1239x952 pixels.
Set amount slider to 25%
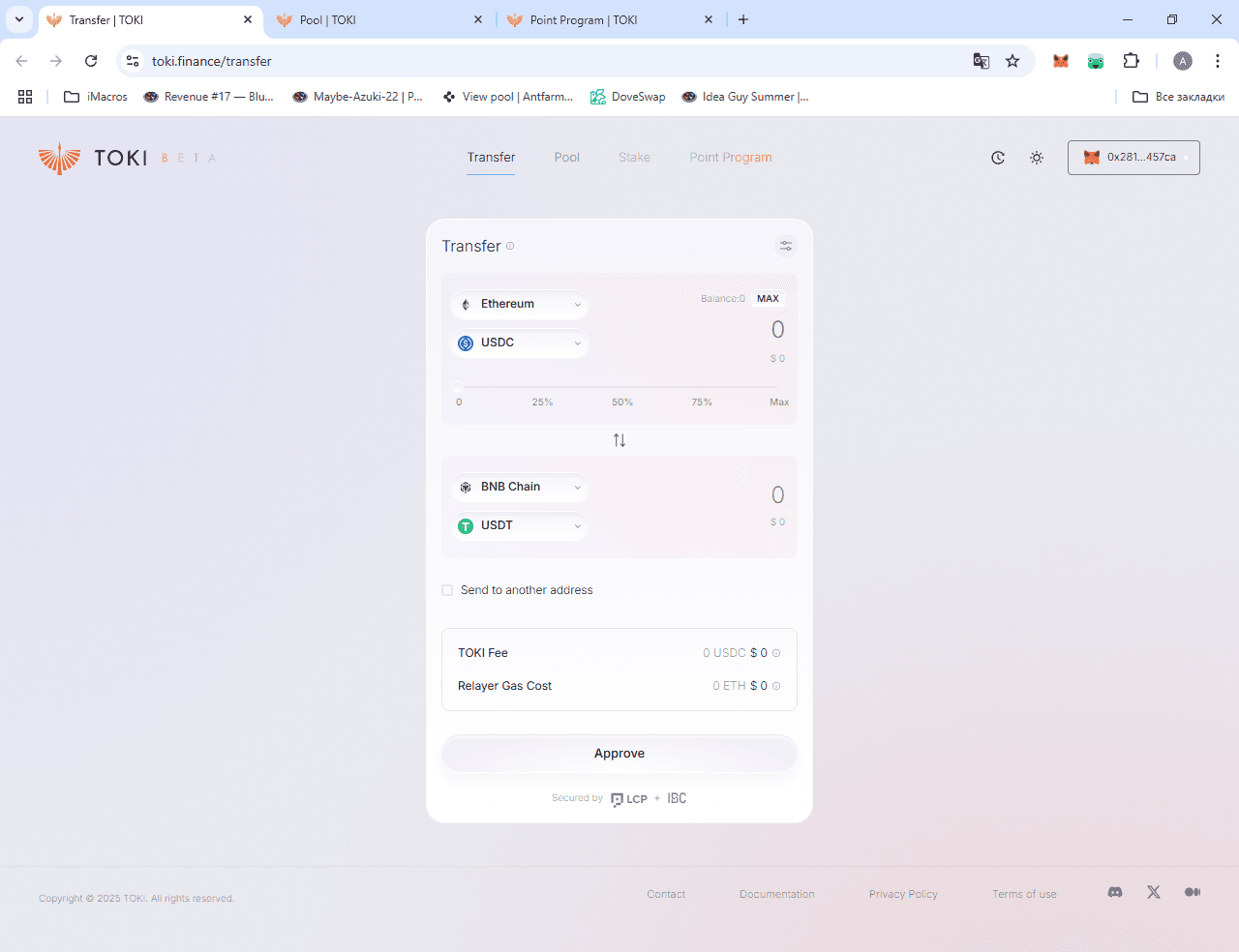coord(542,402)
